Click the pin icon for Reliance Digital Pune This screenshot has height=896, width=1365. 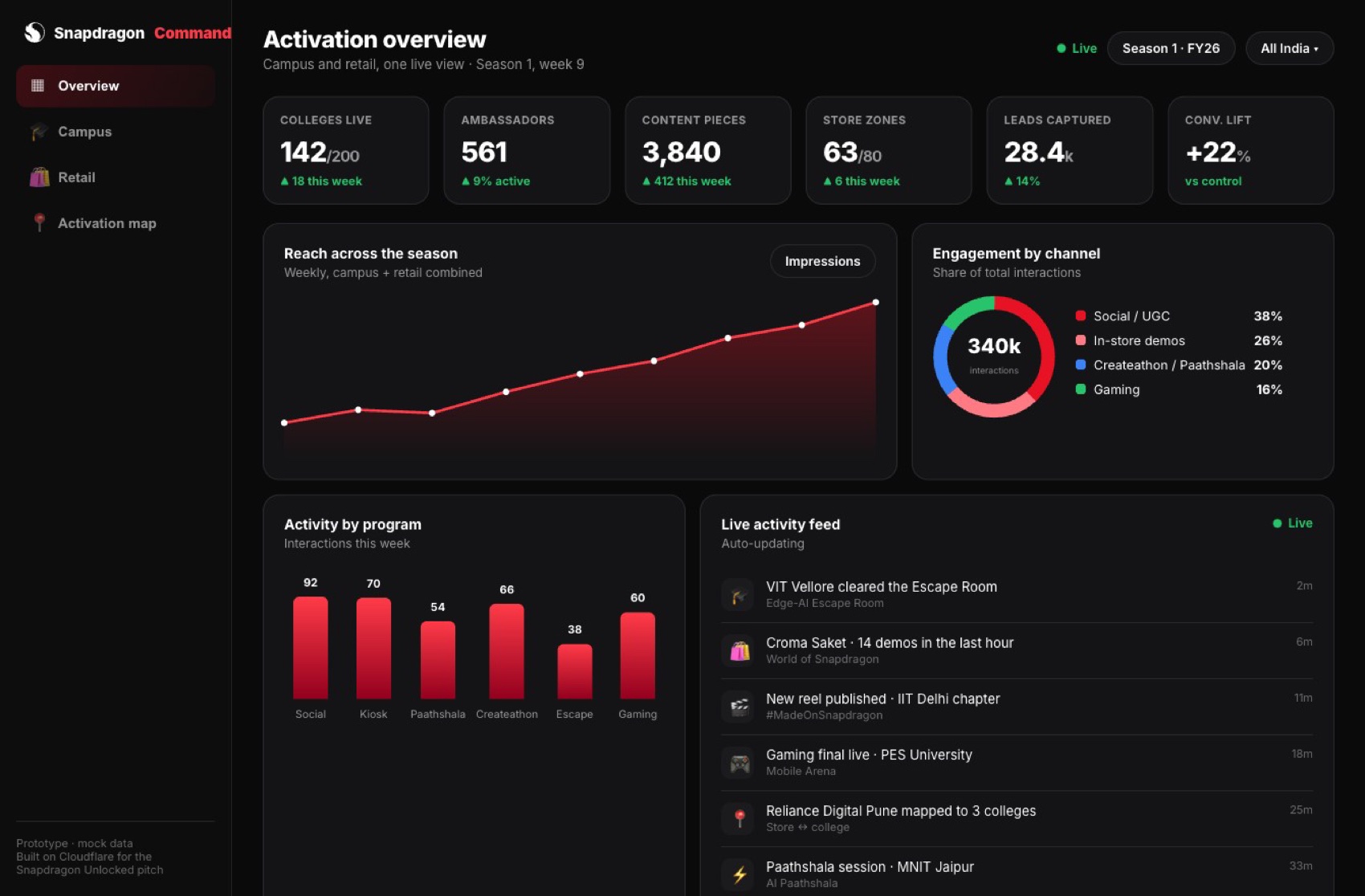pyautogui.click(x=738, y=819)
